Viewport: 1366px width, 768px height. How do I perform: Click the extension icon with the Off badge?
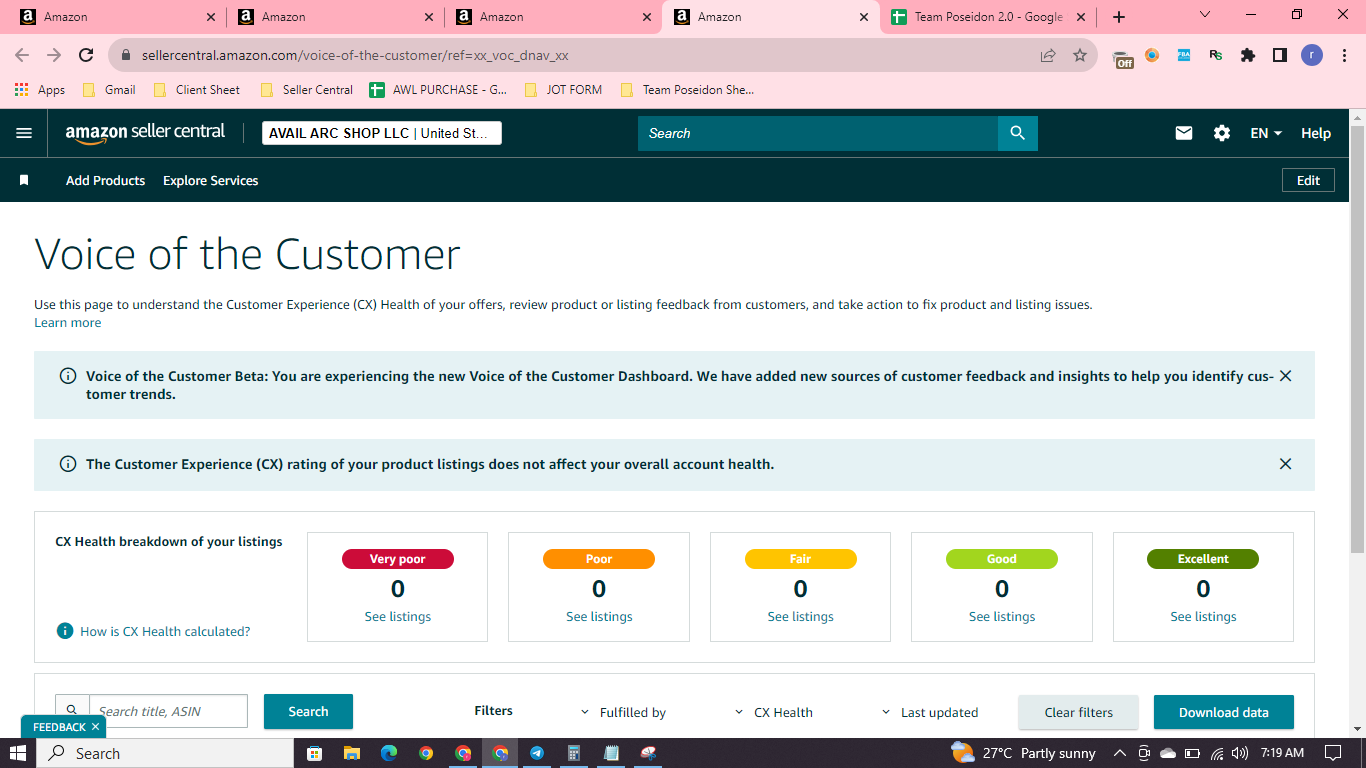1123,58
